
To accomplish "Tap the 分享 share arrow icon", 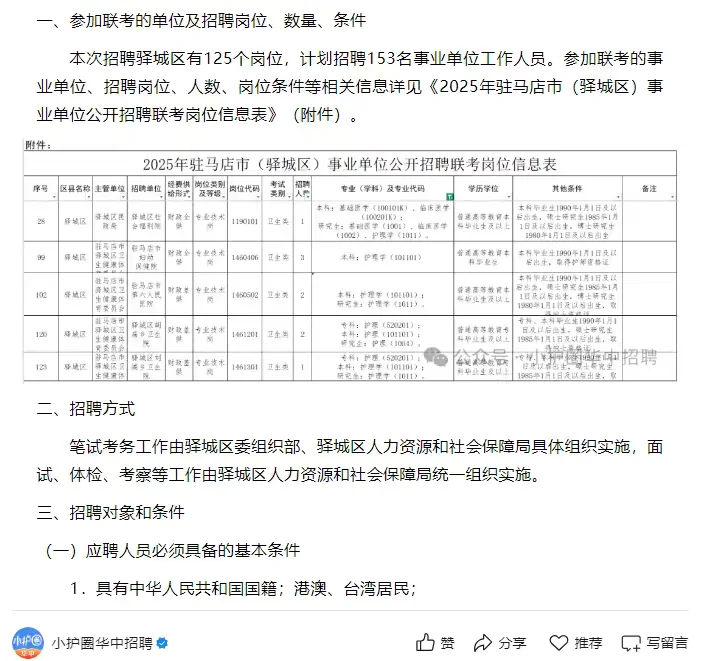I will click(483, 643).
